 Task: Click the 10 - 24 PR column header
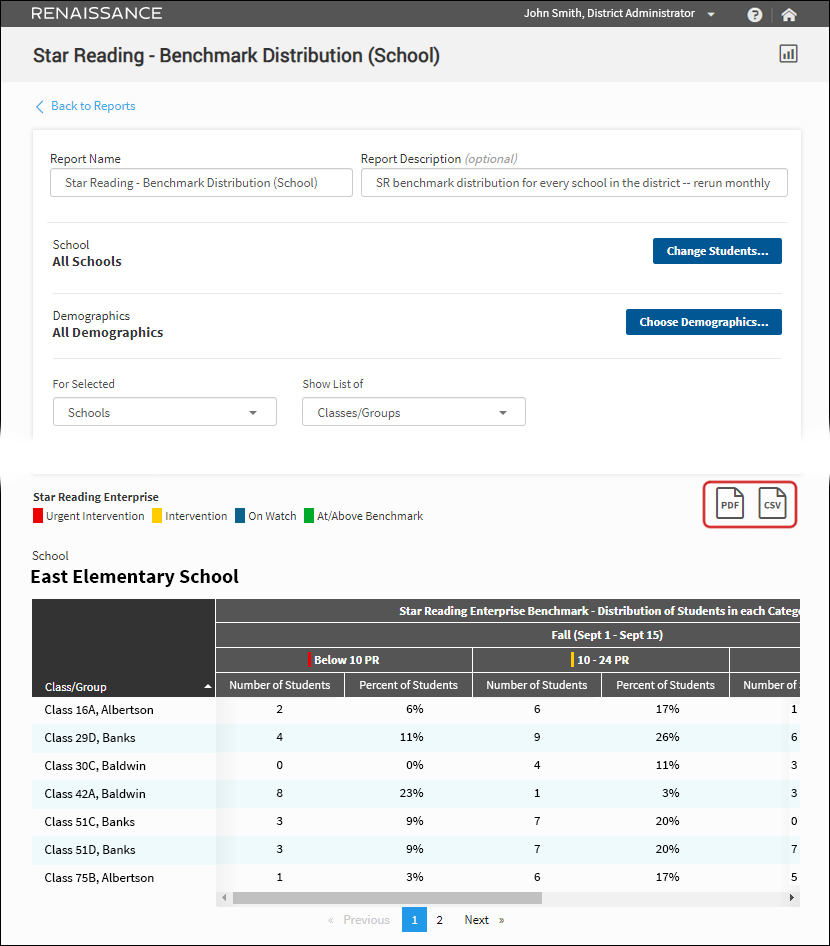tap(601, 660)
